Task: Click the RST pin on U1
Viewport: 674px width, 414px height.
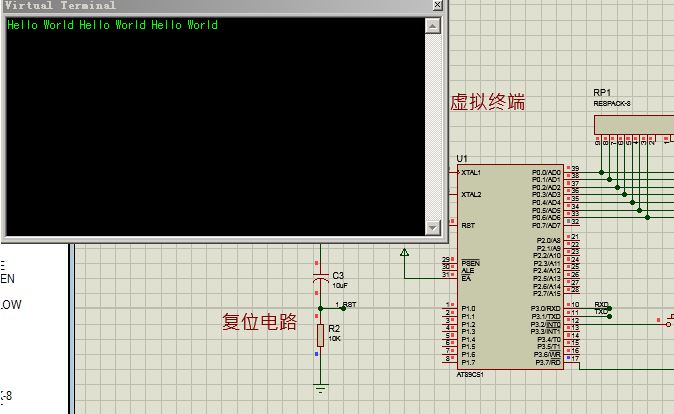Action: tap(468, 225)
